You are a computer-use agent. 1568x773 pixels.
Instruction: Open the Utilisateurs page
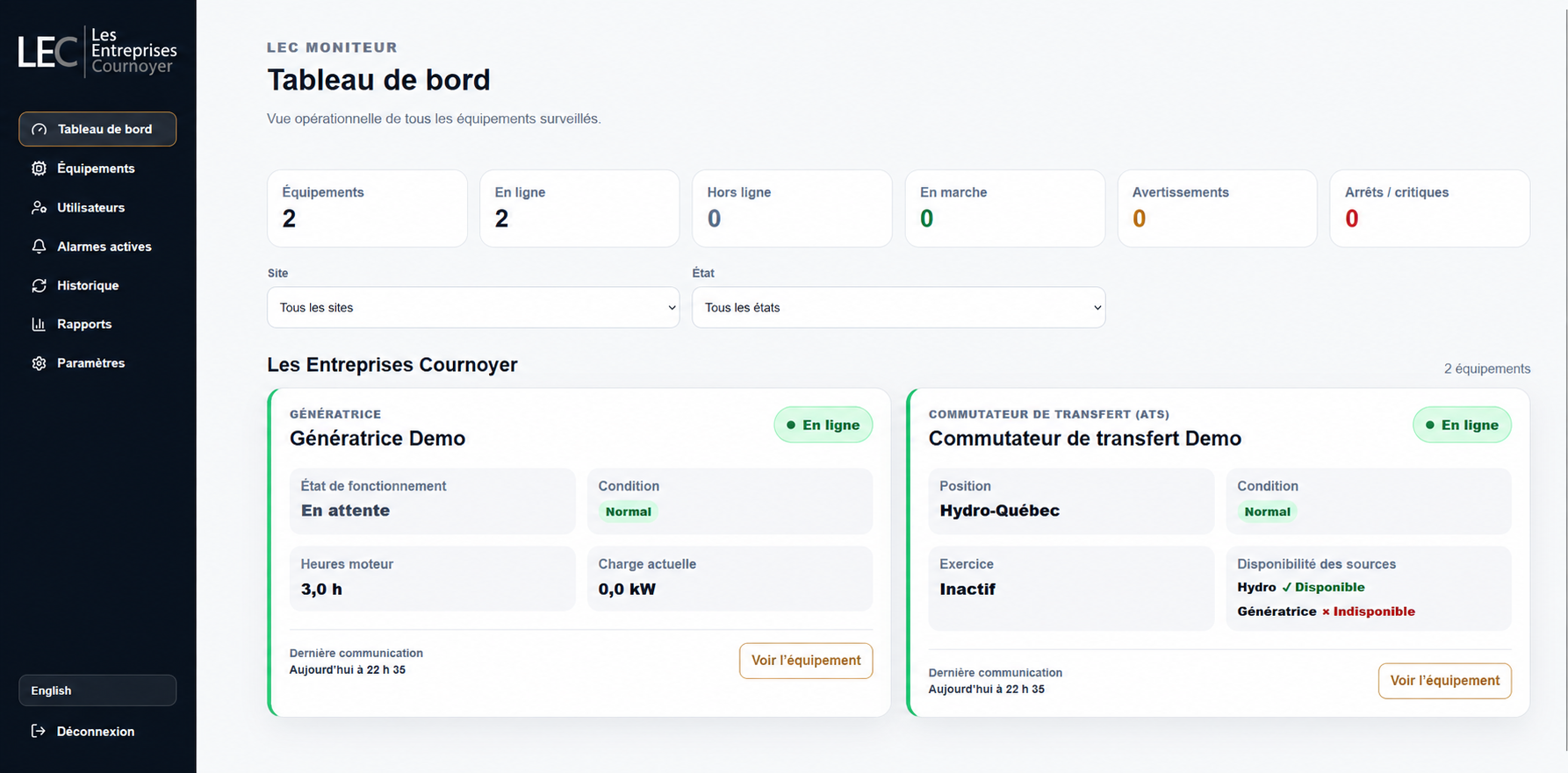(97, 207)
